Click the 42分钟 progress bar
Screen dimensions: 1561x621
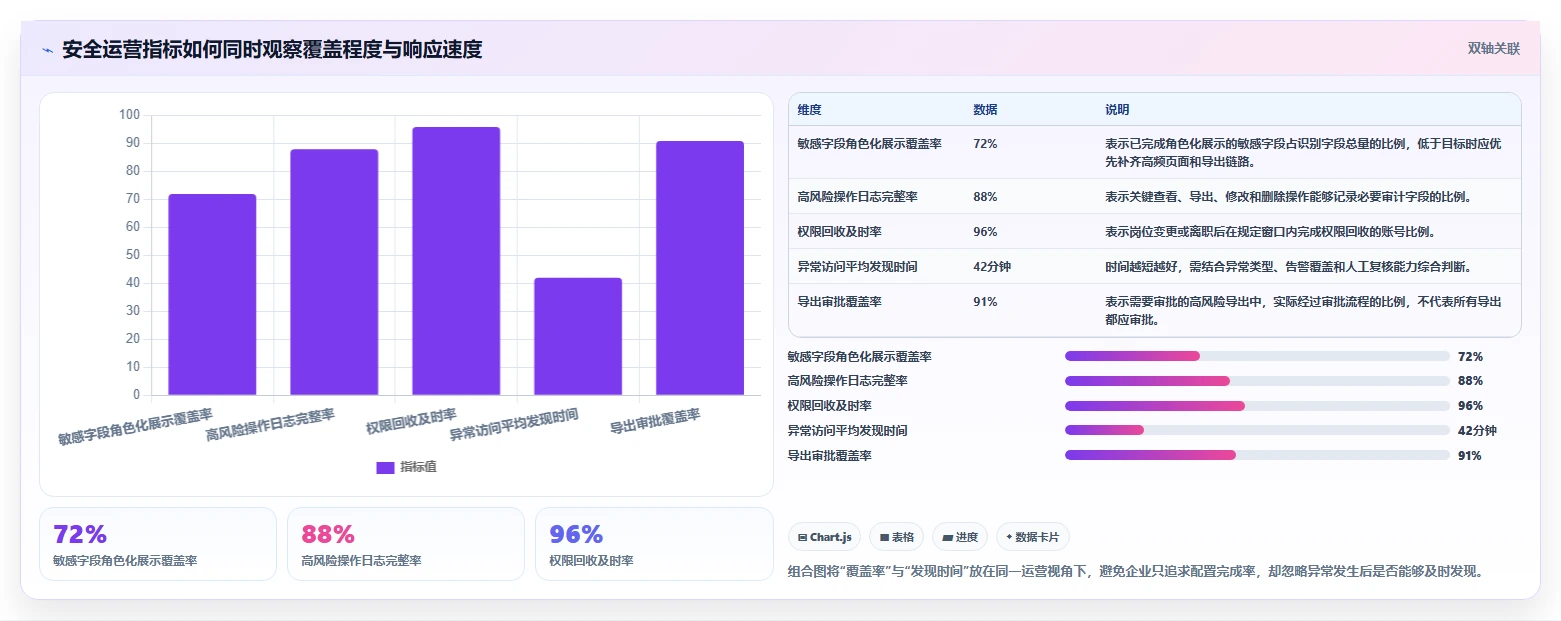click(x=1257, y=430)
